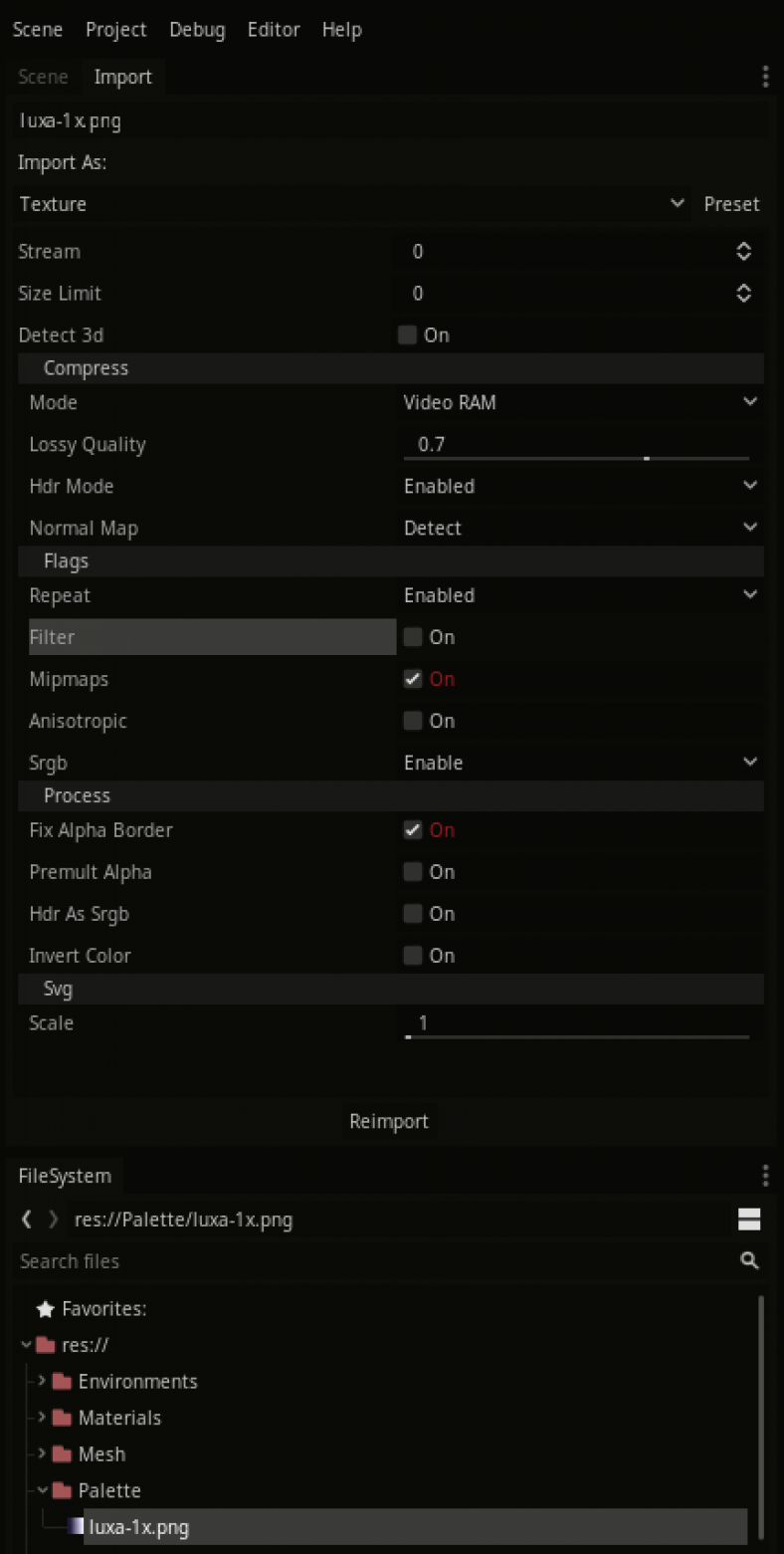The height and width of the screenshot is (1554, 784).
Task: Switch to the Scene tab
Action: [x=42, y=76]
